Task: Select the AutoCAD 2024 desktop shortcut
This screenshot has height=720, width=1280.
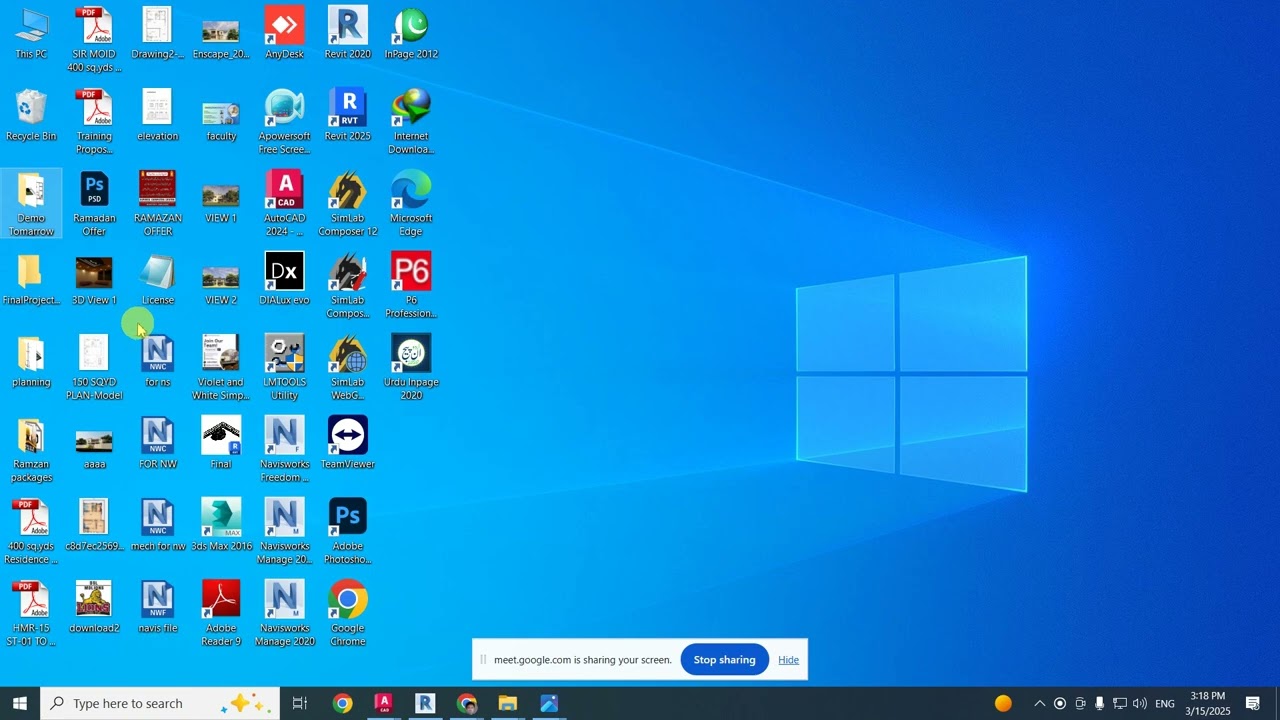Action: (284, 204)
